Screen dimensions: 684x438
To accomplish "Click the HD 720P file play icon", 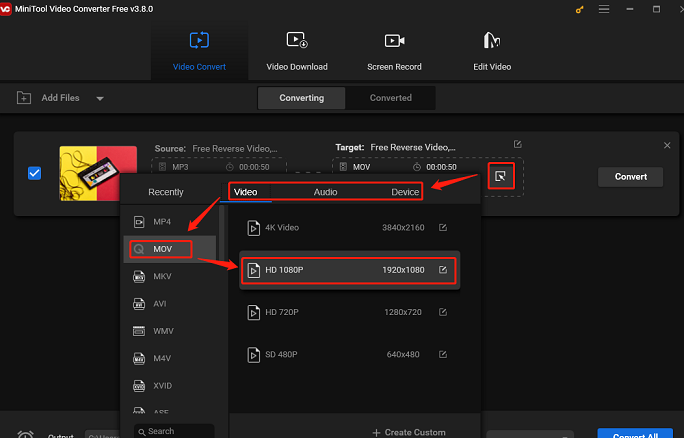I will click(253, 312).
